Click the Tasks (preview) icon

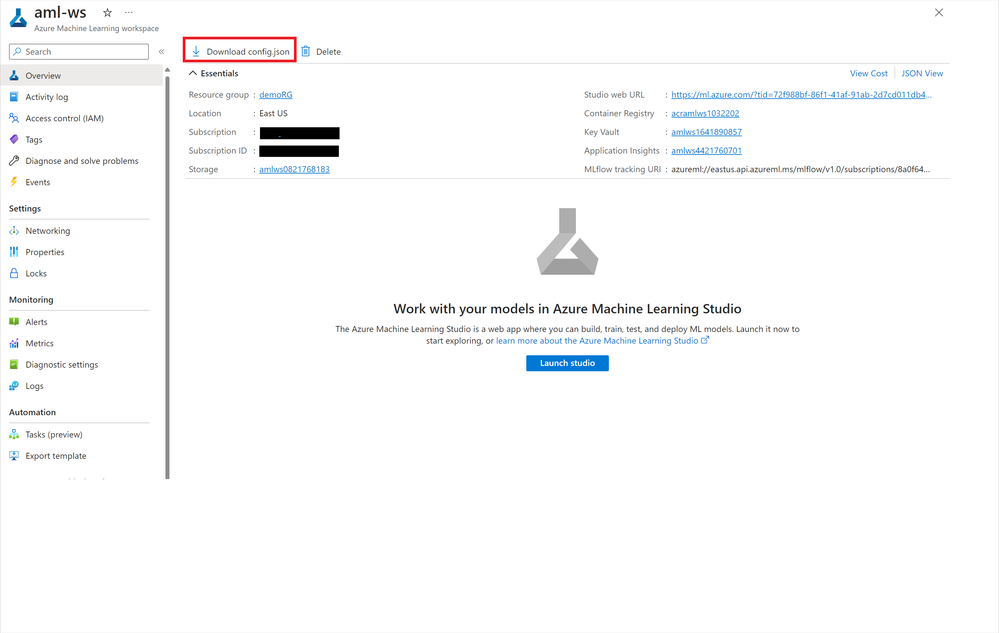14,435
